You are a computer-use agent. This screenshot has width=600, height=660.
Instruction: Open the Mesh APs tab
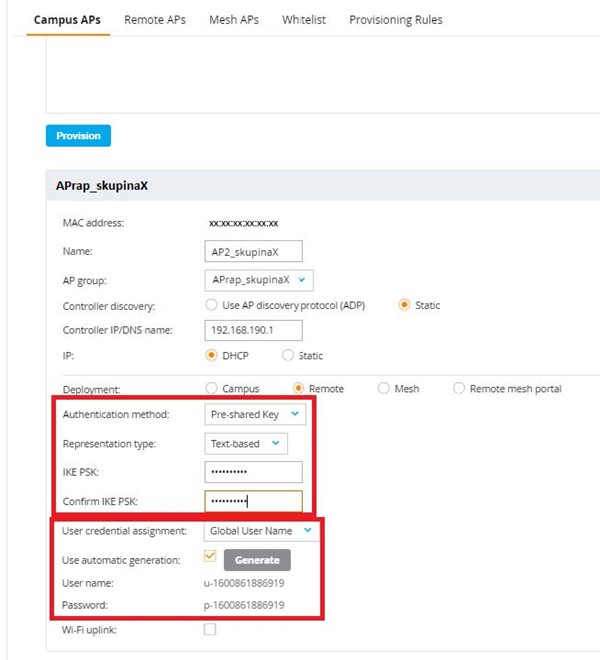tap(234, 20)
